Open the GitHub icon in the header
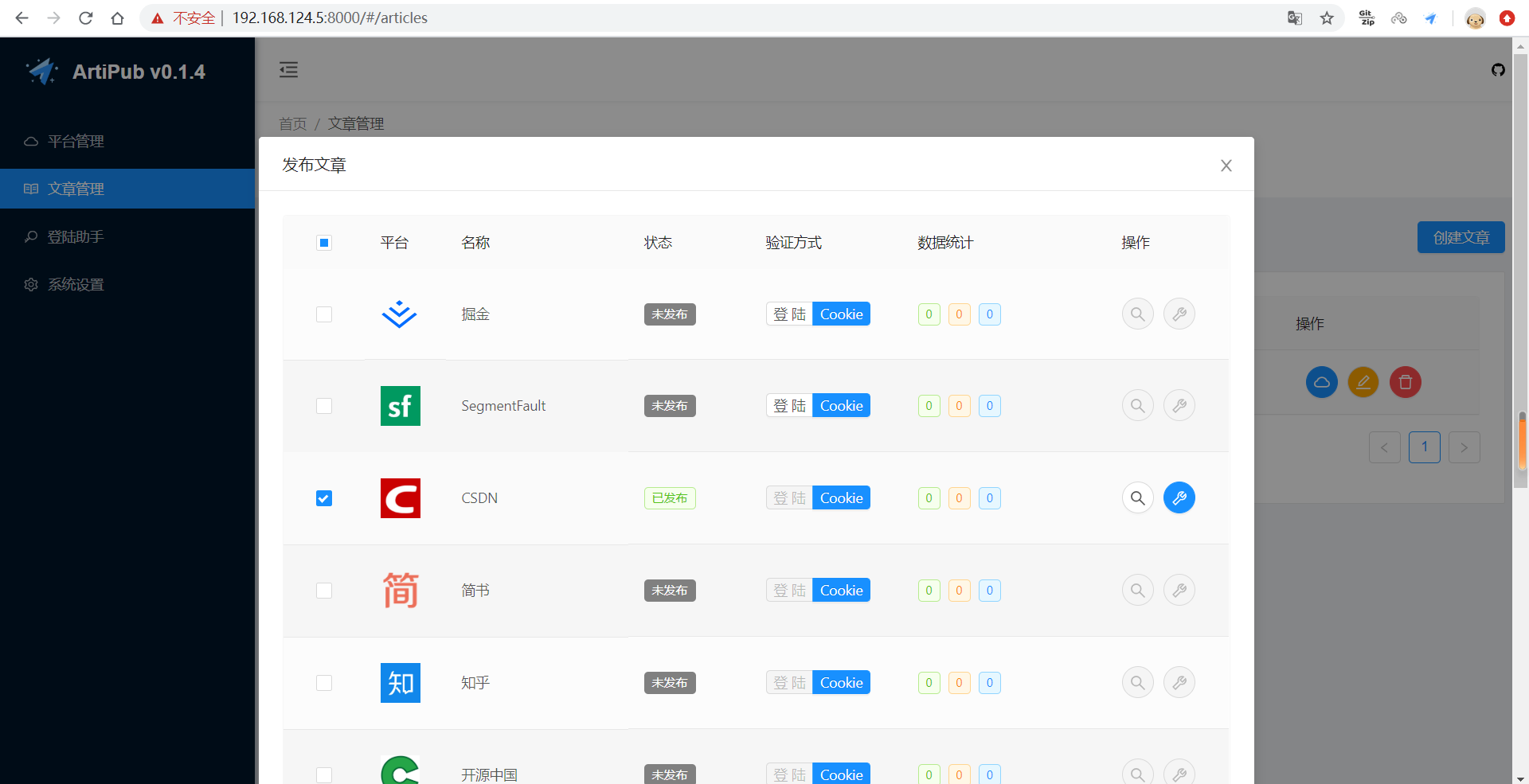The width and height of the screenshot is (1529, 784). [1498, 70]
